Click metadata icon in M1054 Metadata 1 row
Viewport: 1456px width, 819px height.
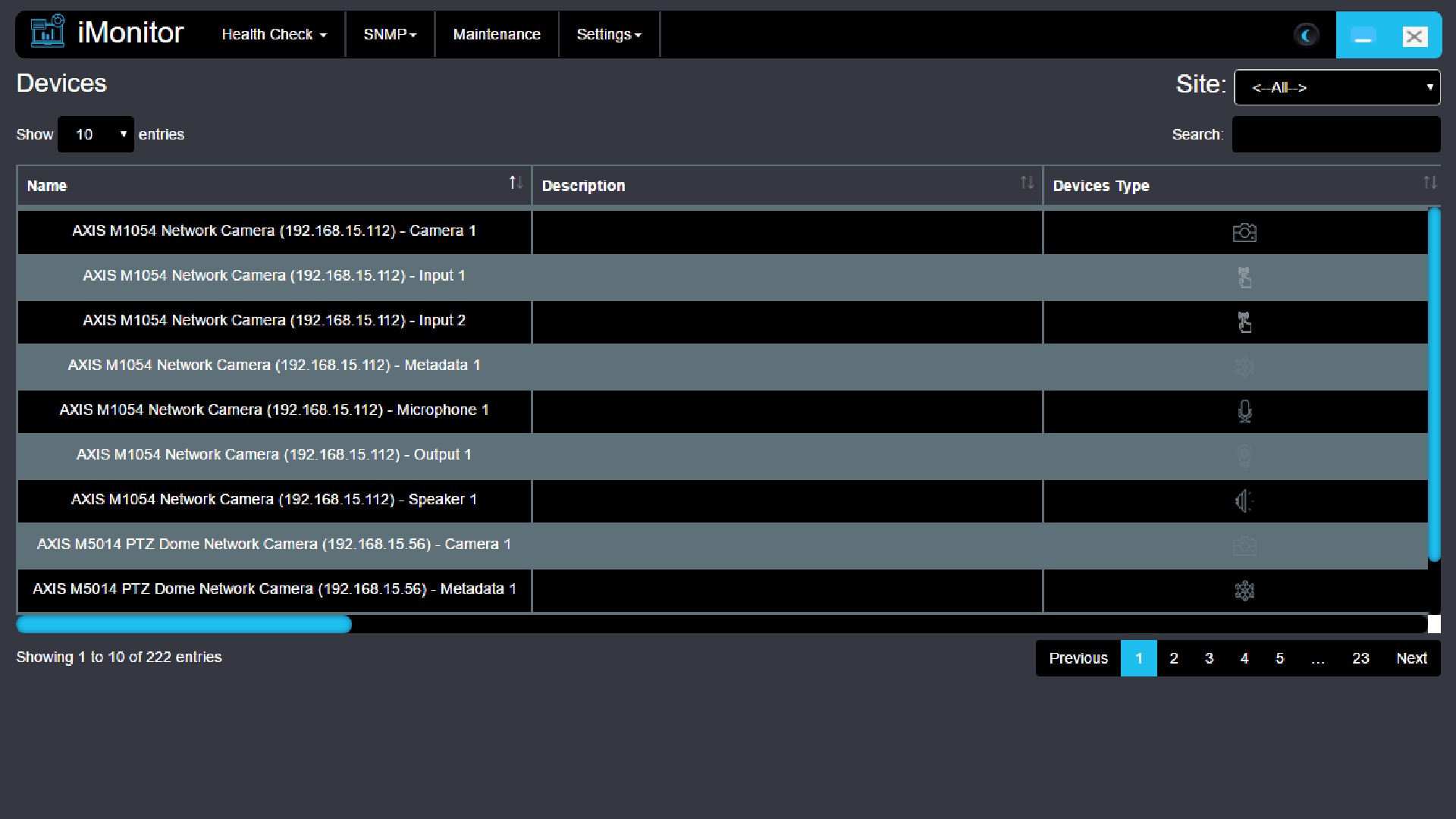(1244, 366)
